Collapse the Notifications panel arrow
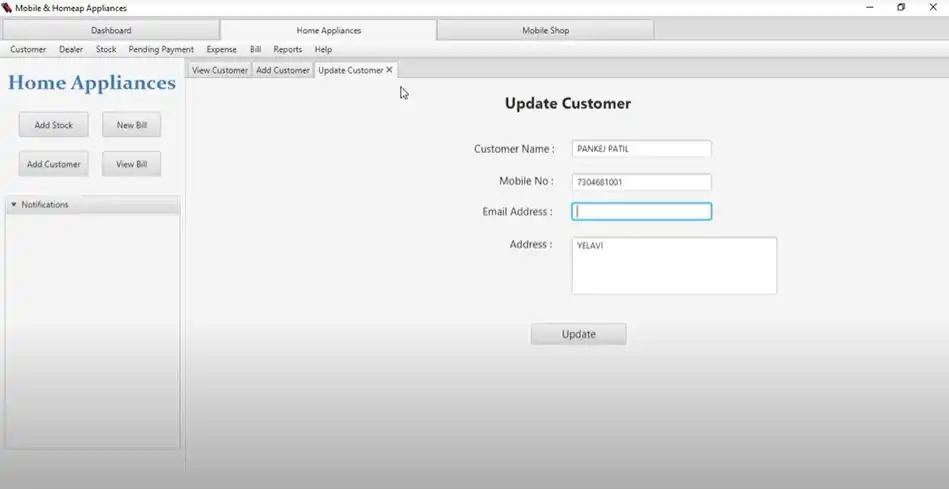The width and height of the screenshot is (949, 489). (x=13, y=205)
